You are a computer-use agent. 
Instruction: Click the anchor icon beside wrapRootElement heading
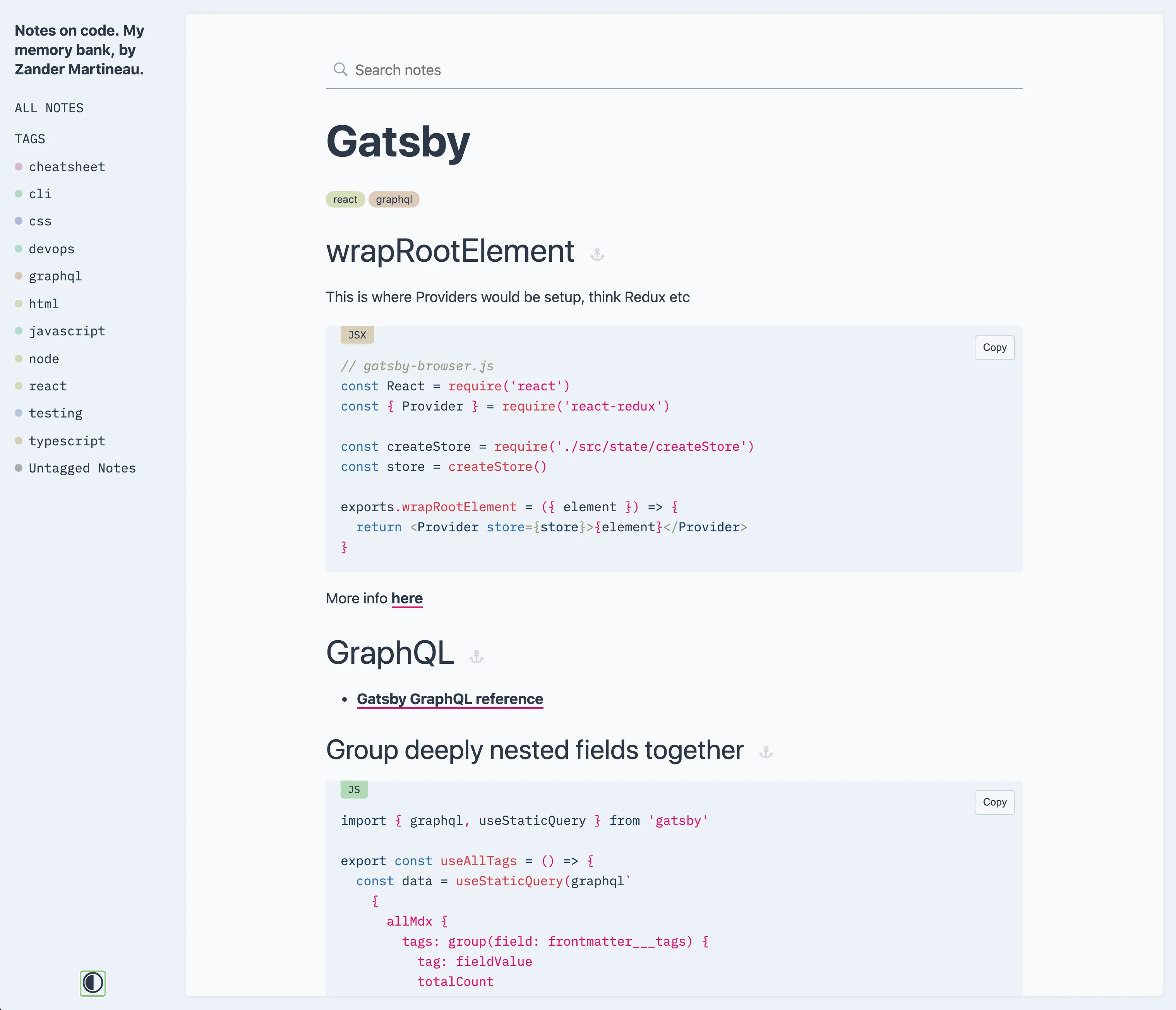pos(598,255)
